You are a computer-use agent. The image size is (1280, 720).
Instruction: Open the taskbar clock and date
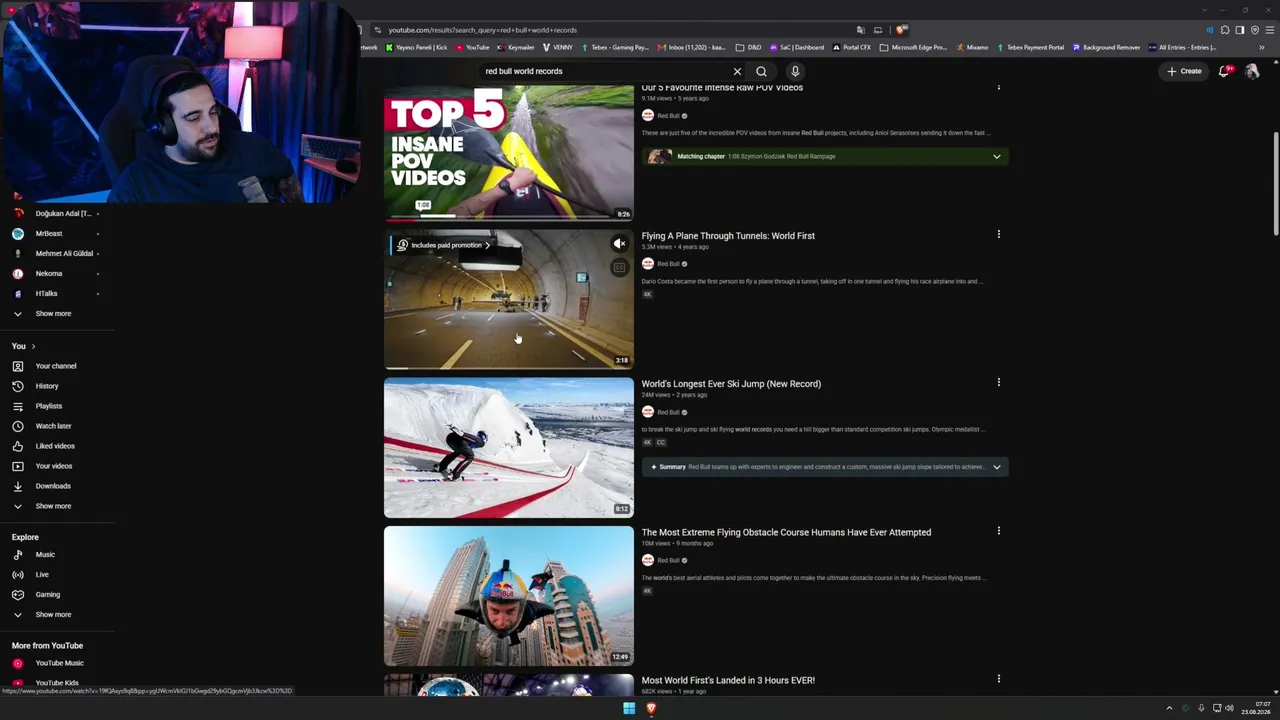pos(1255,708)
